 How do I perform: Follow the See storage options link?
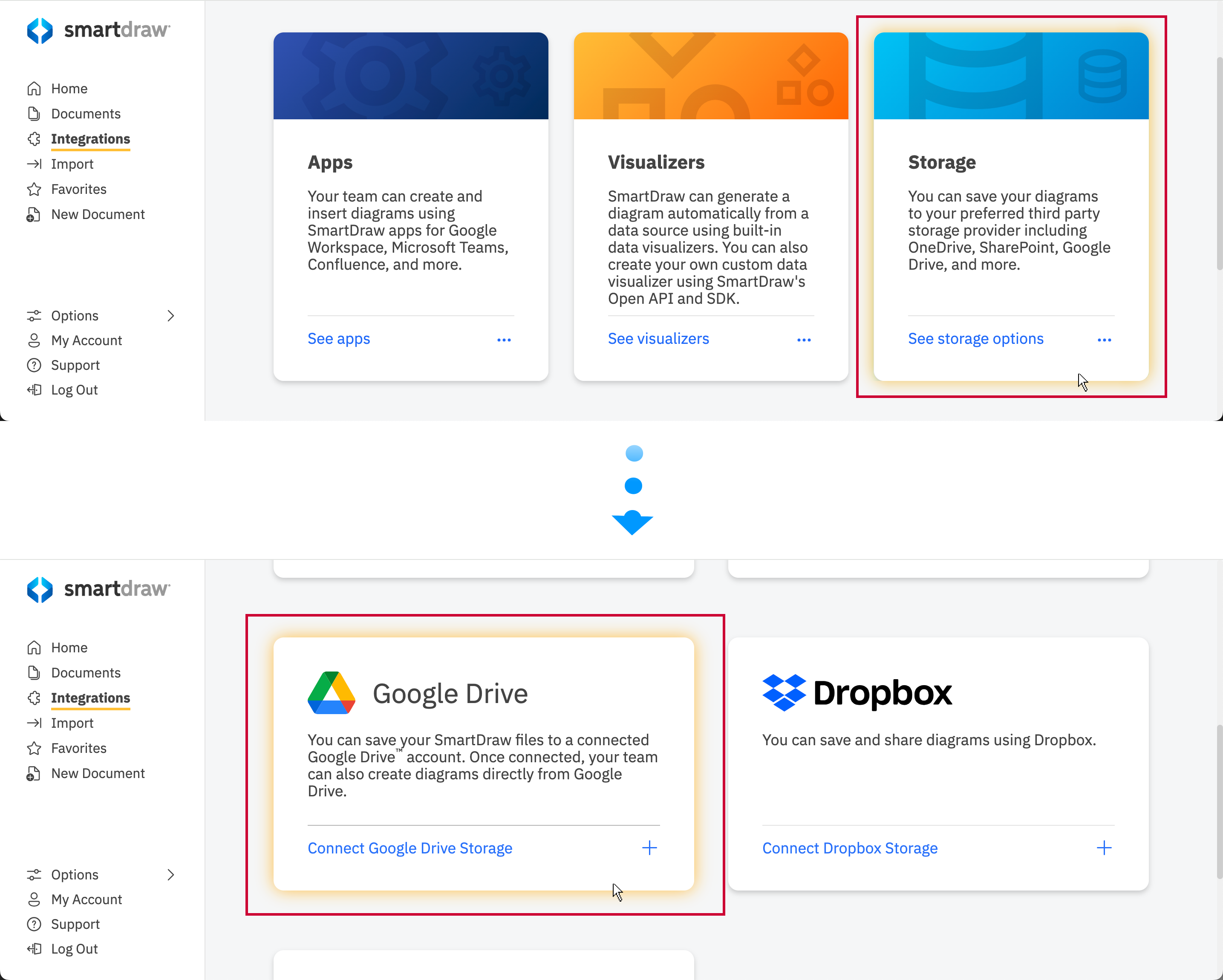click(x=976, y=339)
